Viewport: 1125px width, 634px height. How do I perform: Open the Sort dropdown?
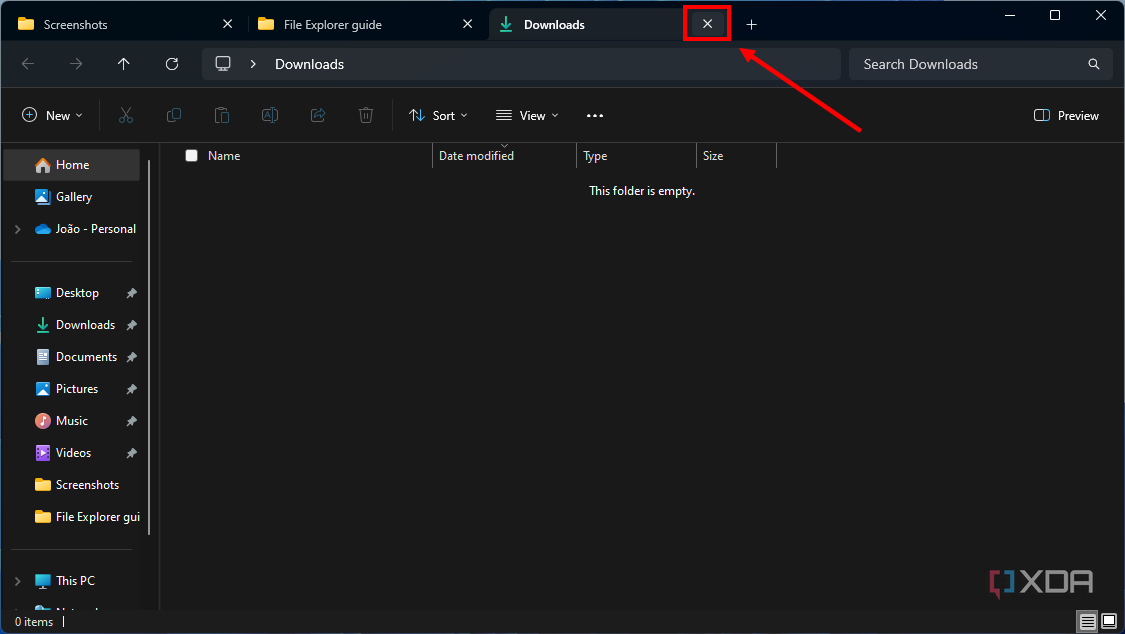[438, 115]
